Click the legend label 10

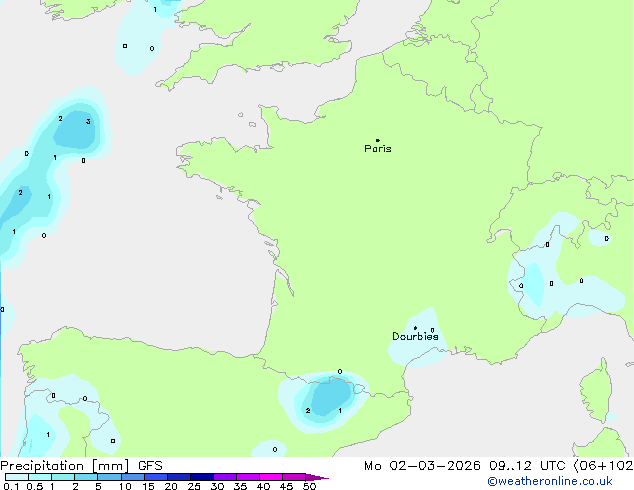pyautogui.click(x=125, y=486)
